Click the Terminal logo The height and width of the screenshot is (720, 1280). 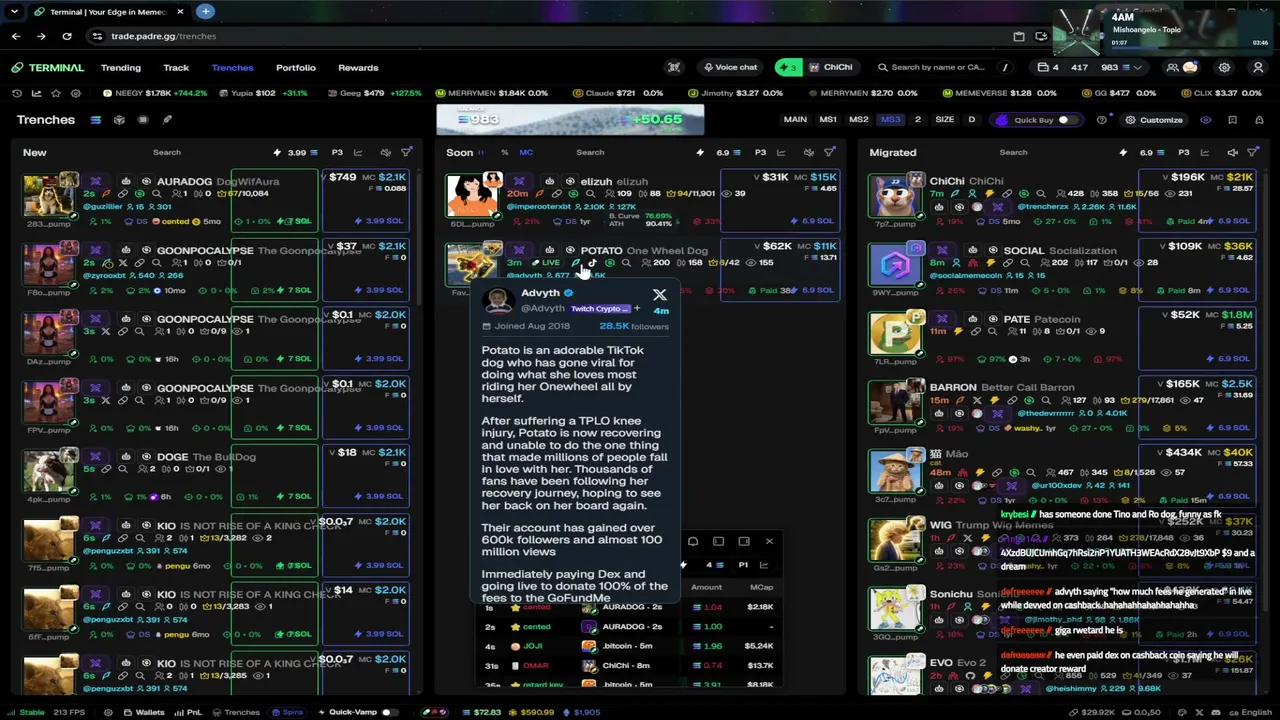pos(48,68)
